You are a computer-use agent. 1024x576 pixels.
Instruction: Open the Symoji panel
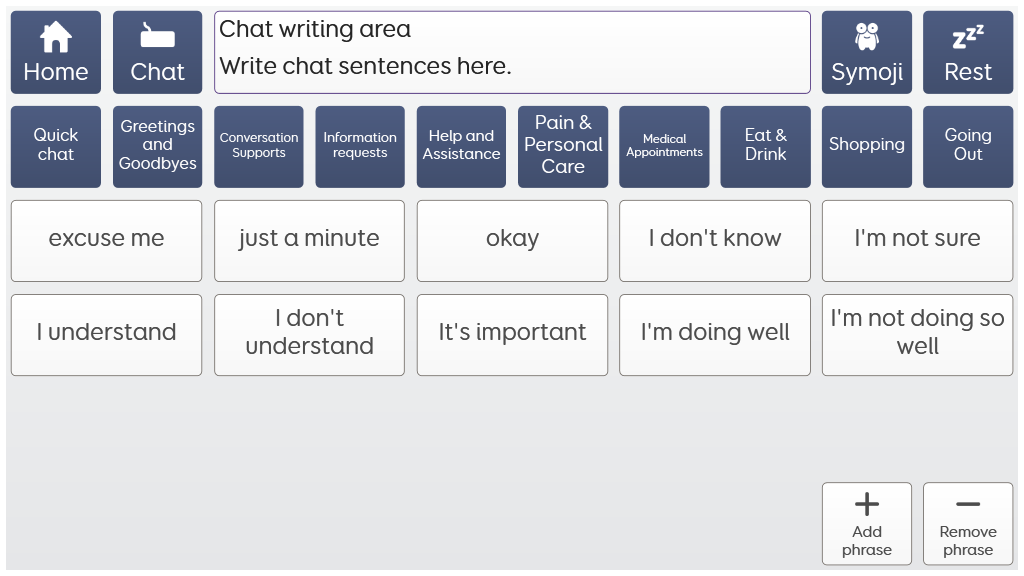[867, 52]
